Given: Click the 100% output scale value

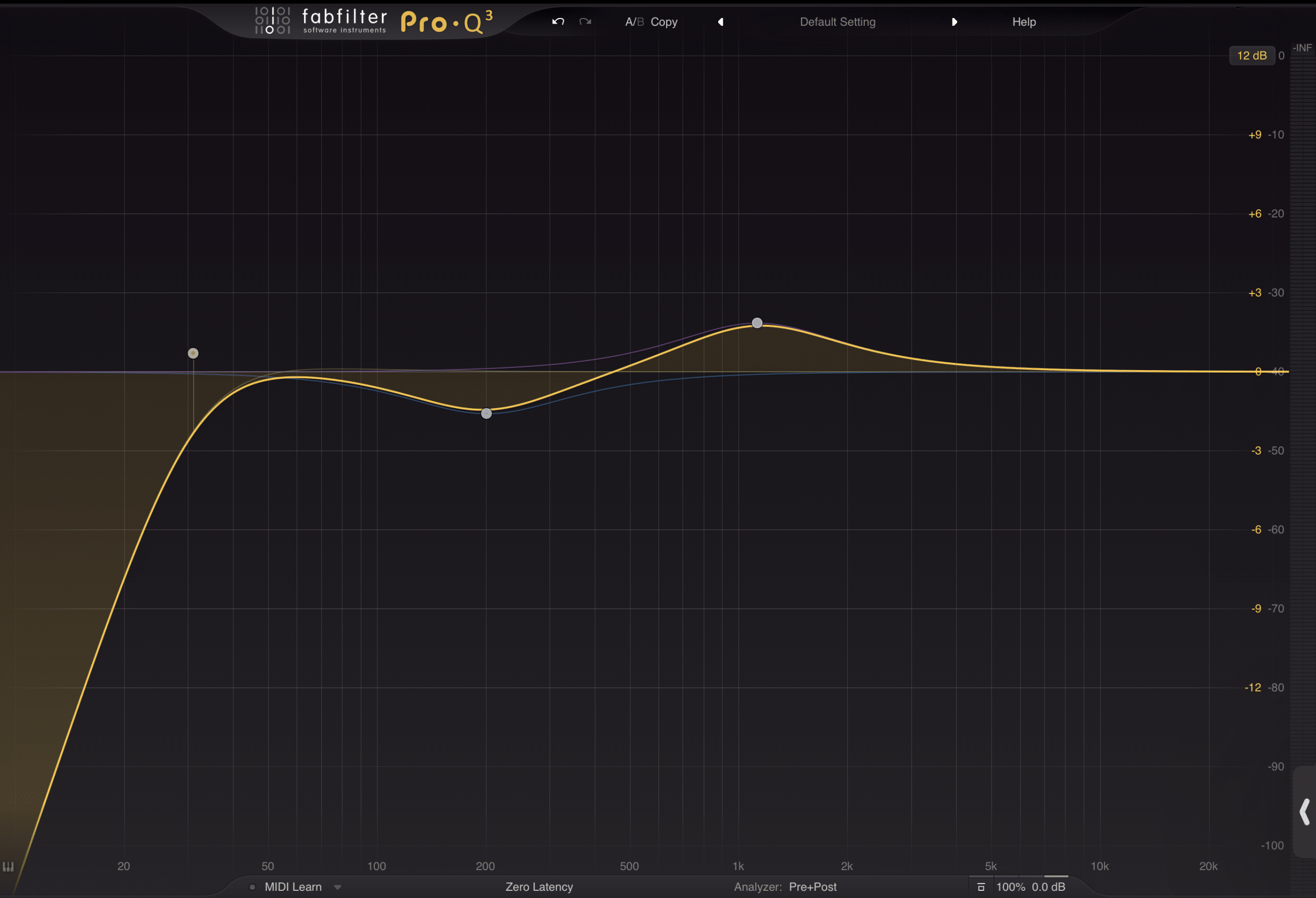Looking at the screenshot, I should [x=1010, y=887].
